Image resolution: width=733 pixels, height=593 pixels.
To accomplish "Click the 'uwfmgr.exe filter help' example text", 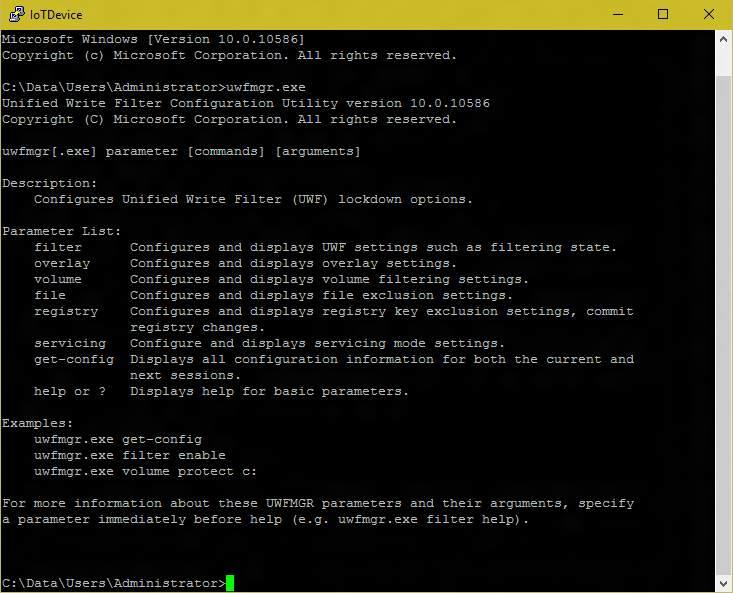I will tap(425, 519).
